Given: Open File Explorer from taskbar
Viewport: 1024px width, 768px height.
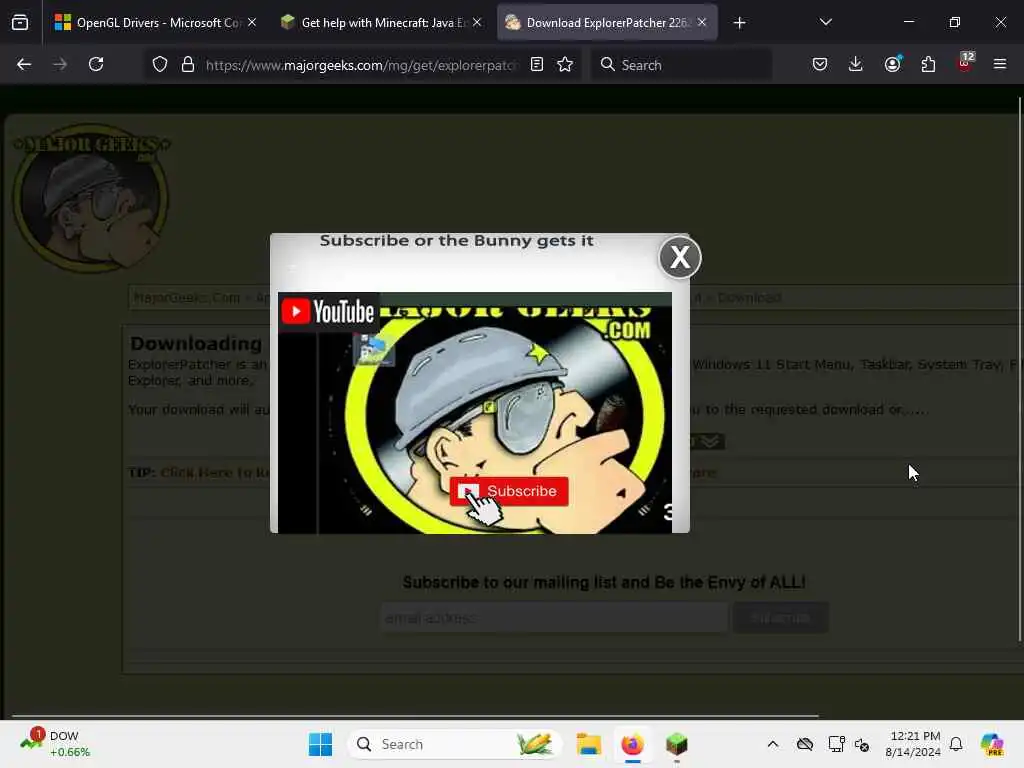Looking at the screenshot, I should click(588, 744).
